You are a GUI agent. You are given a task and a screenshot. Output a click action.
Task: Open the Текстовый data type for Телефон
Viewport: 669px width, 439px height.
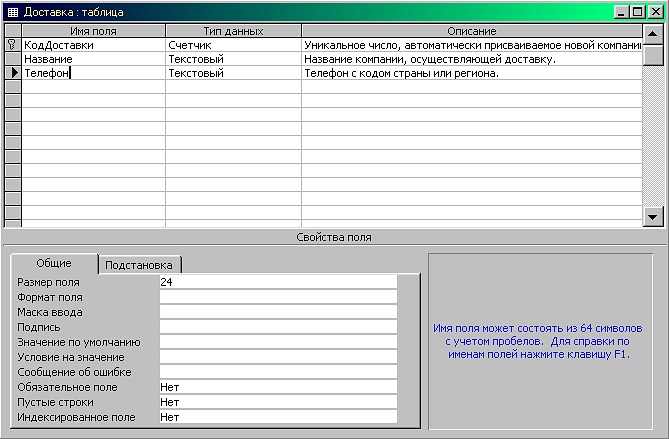pos(233,73)
